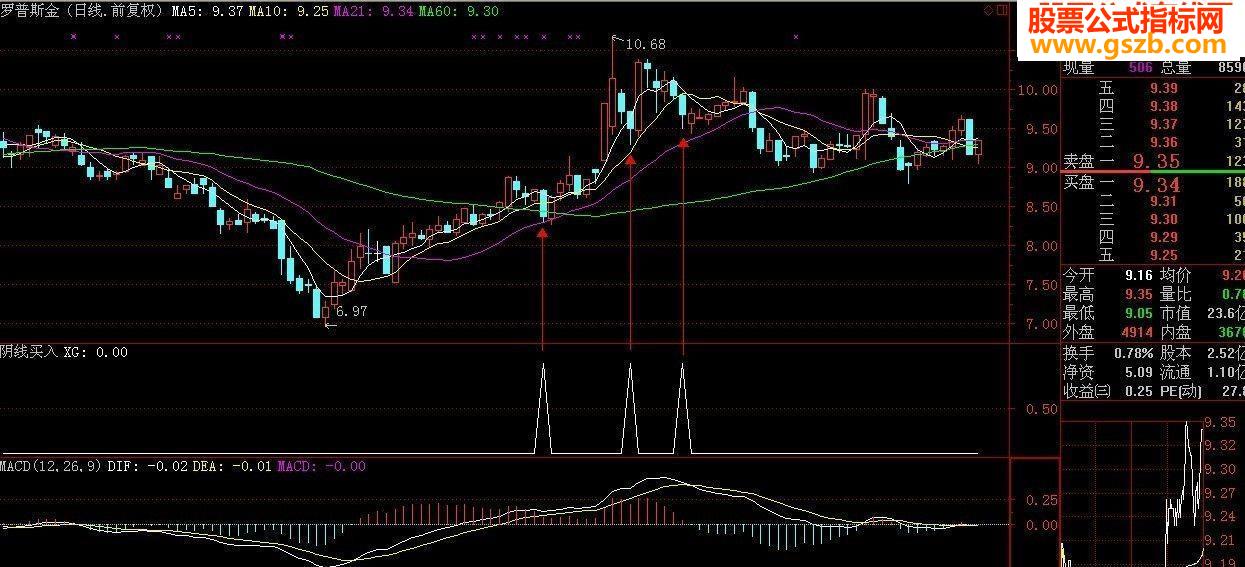Click the MACD(12,26,9) indicator name
This screenshot has height=567, width=1245.
pyautogui.click(x=51, y=466)
